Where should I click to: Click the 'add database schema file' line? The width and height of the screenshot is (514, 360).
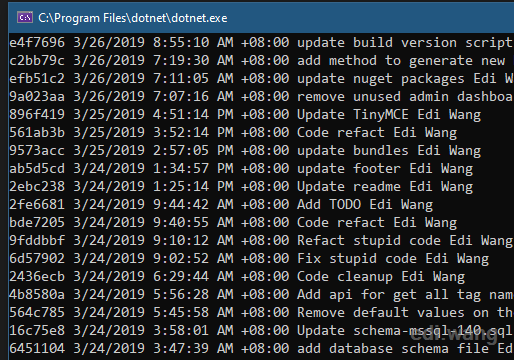(261, 349)
